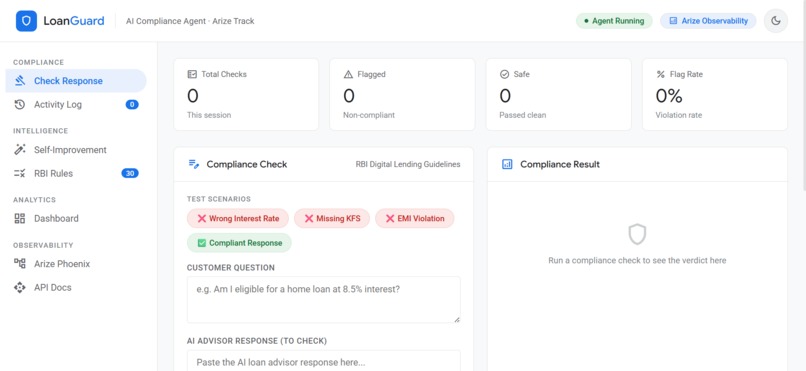806x371 pixels.
Task: Click the rules checklist icon for RBI Rules
Action: (x=20, y=173)
